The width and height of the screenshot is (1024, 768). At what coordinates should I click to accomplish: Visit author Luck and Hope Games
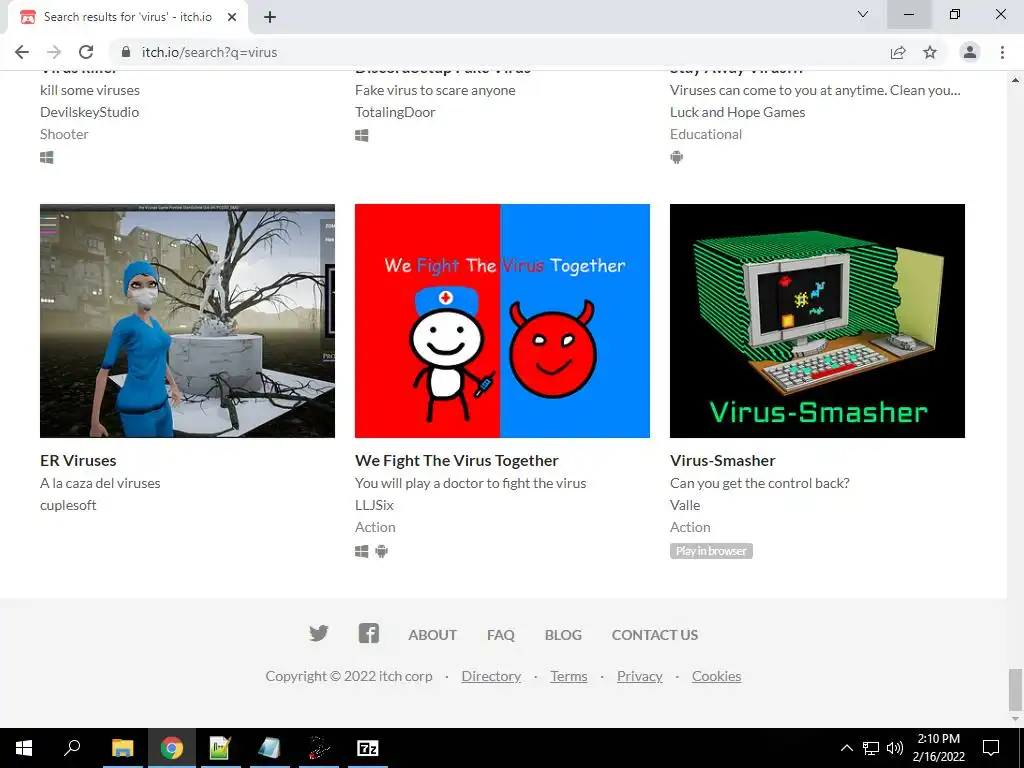pos(737,112)
